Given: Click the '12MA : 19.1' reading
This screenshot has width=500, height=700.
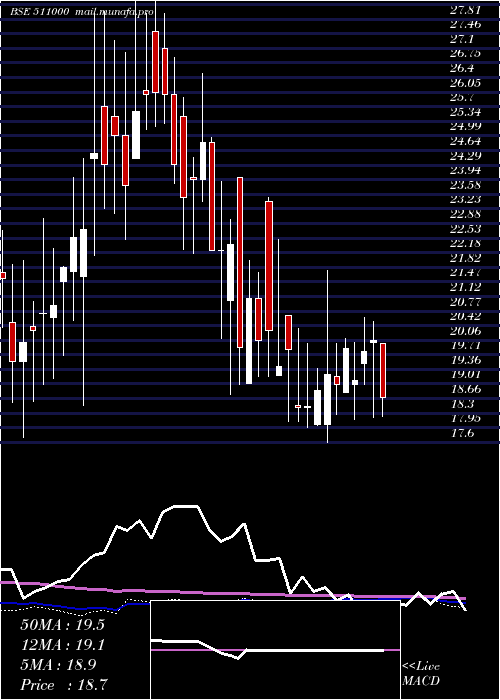Looking at the screenshot, I should click(62, 645).
